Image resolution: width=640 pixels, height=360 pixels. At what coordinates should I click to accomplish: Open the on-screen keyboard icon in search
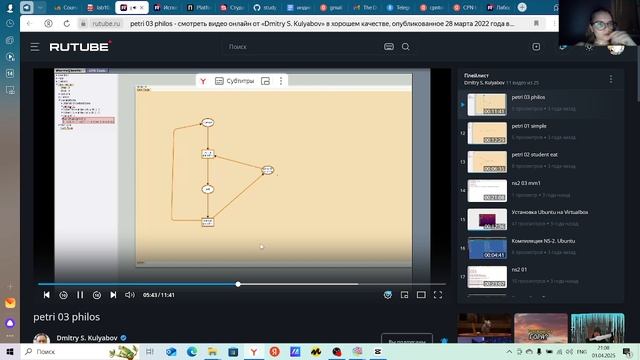tap(389, 47)
